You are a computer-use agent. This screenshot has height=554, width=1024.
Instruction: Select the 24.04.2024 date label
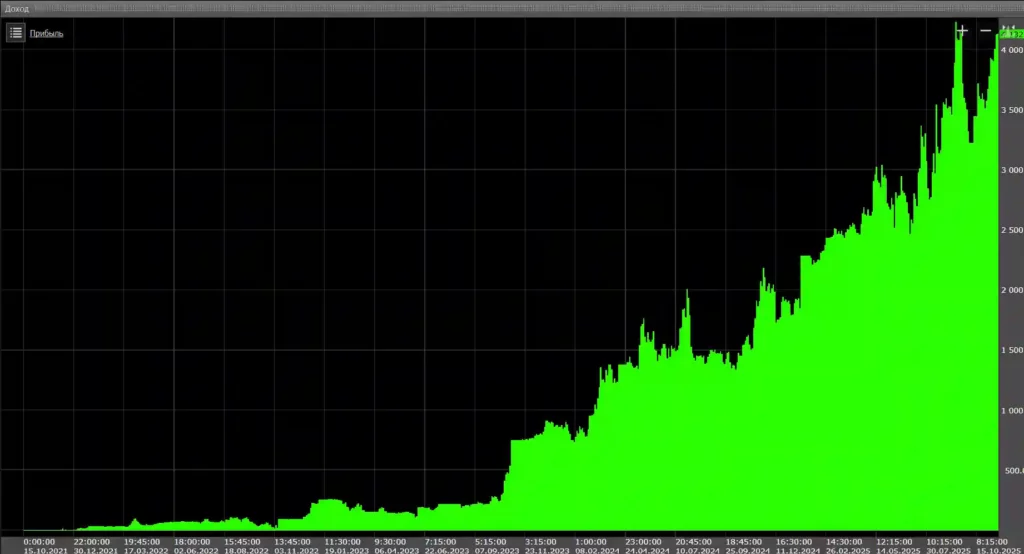point(647,551)
